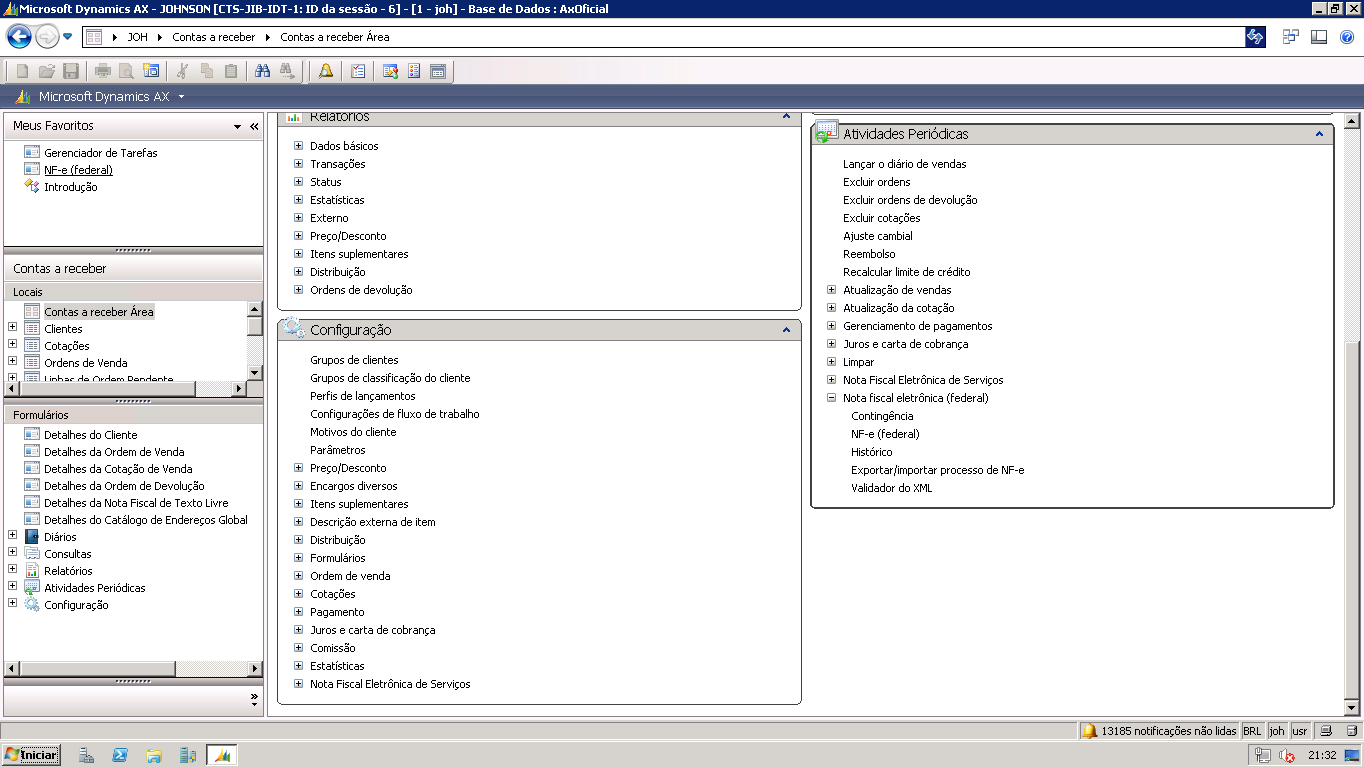This screenshot has height=768, width=1364.
Task: Click the Find next binoculars-arrow icon
Action: tap(287, 71)
